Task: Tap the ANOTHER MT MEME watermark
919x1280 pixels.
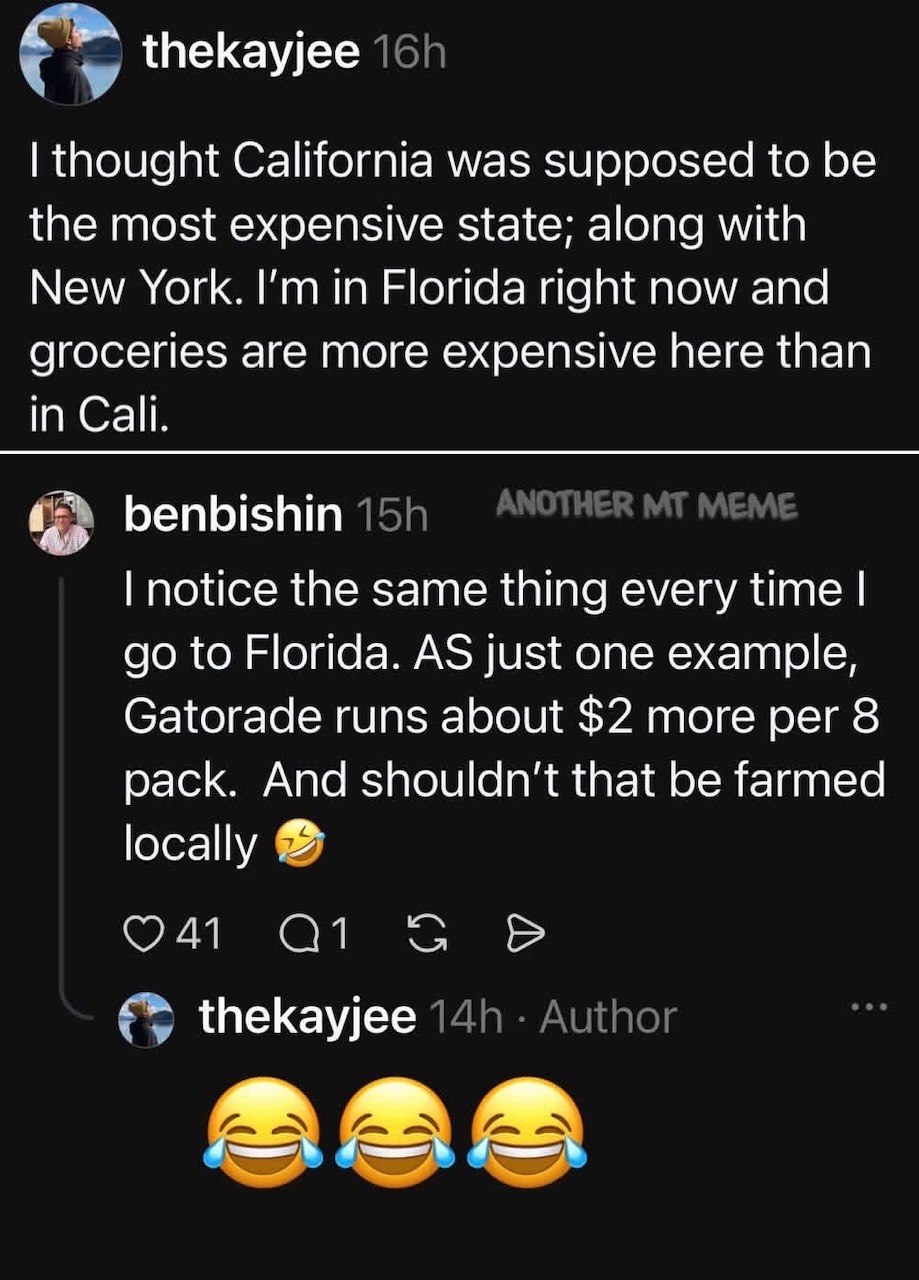Action: click(x=647, y=507)
